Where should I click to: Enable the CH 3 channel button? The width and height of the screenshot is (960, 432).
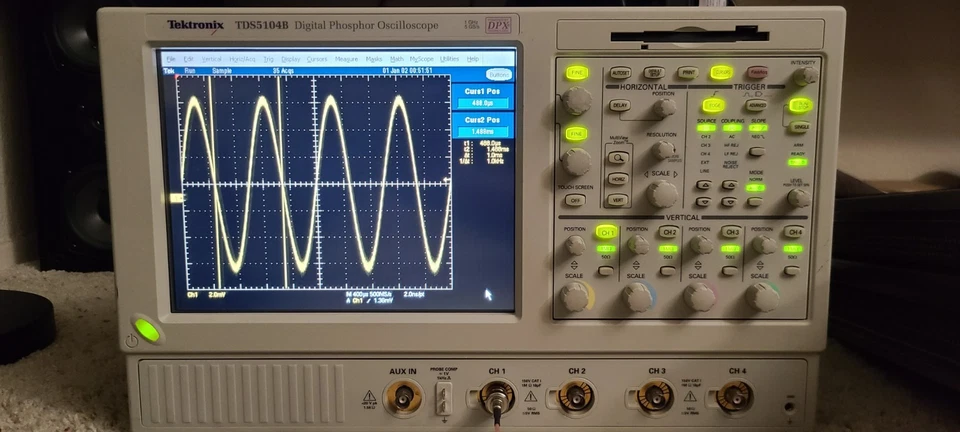pyautogui.click(x=731, y=232)
